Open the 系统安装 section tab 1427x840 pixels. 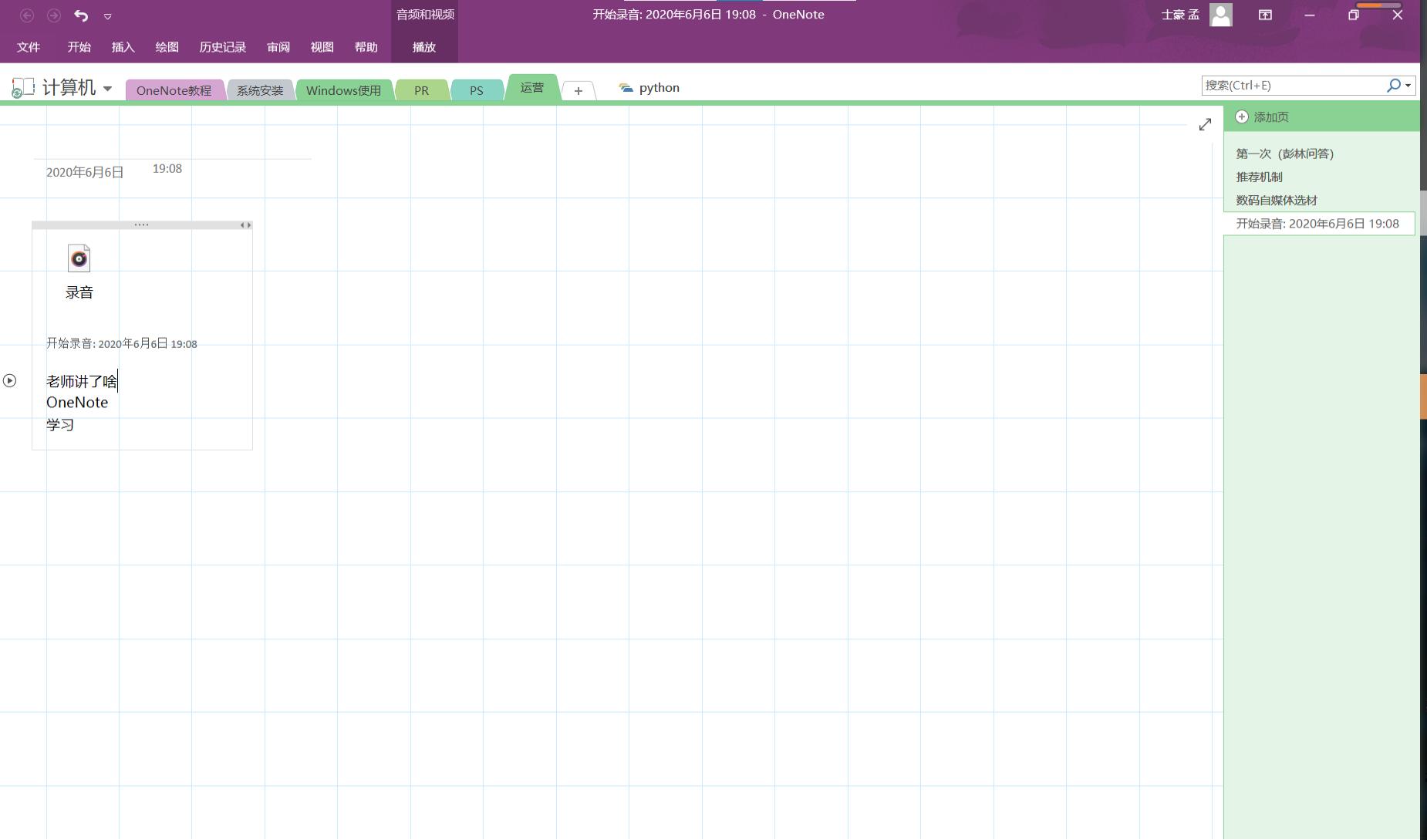pyautogui.click(x=260, y=90)
